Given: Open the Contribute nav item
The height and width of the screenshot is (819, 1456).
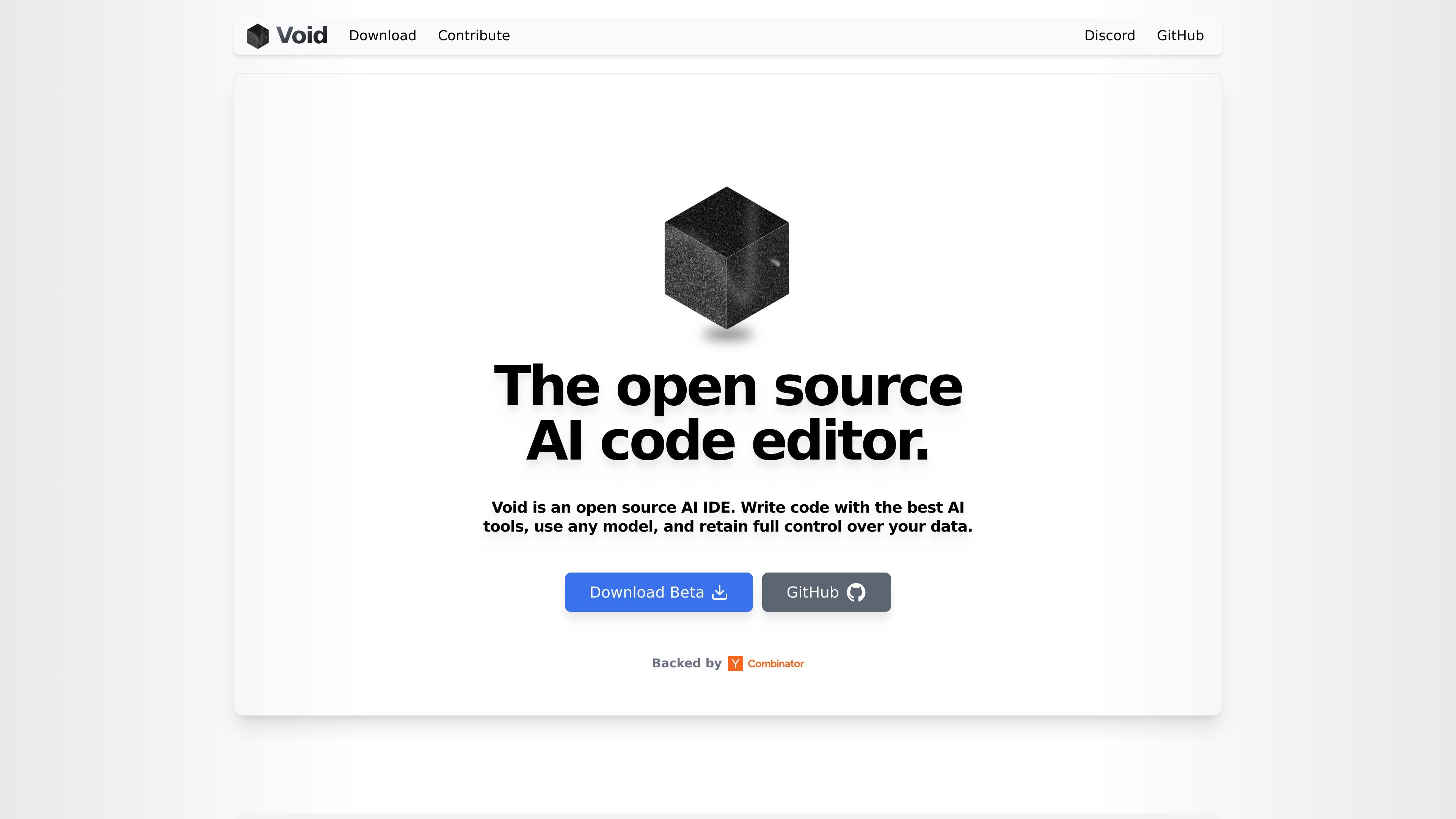Looking at the screenshot, I should tap(474, 36).
